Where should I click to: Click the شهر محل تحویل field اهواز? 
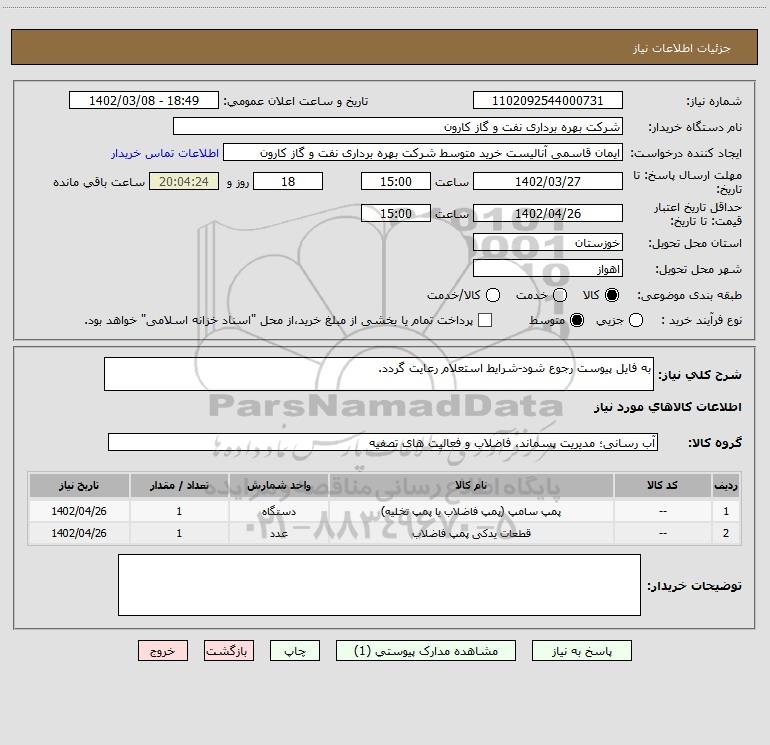[x=548, y=269]
